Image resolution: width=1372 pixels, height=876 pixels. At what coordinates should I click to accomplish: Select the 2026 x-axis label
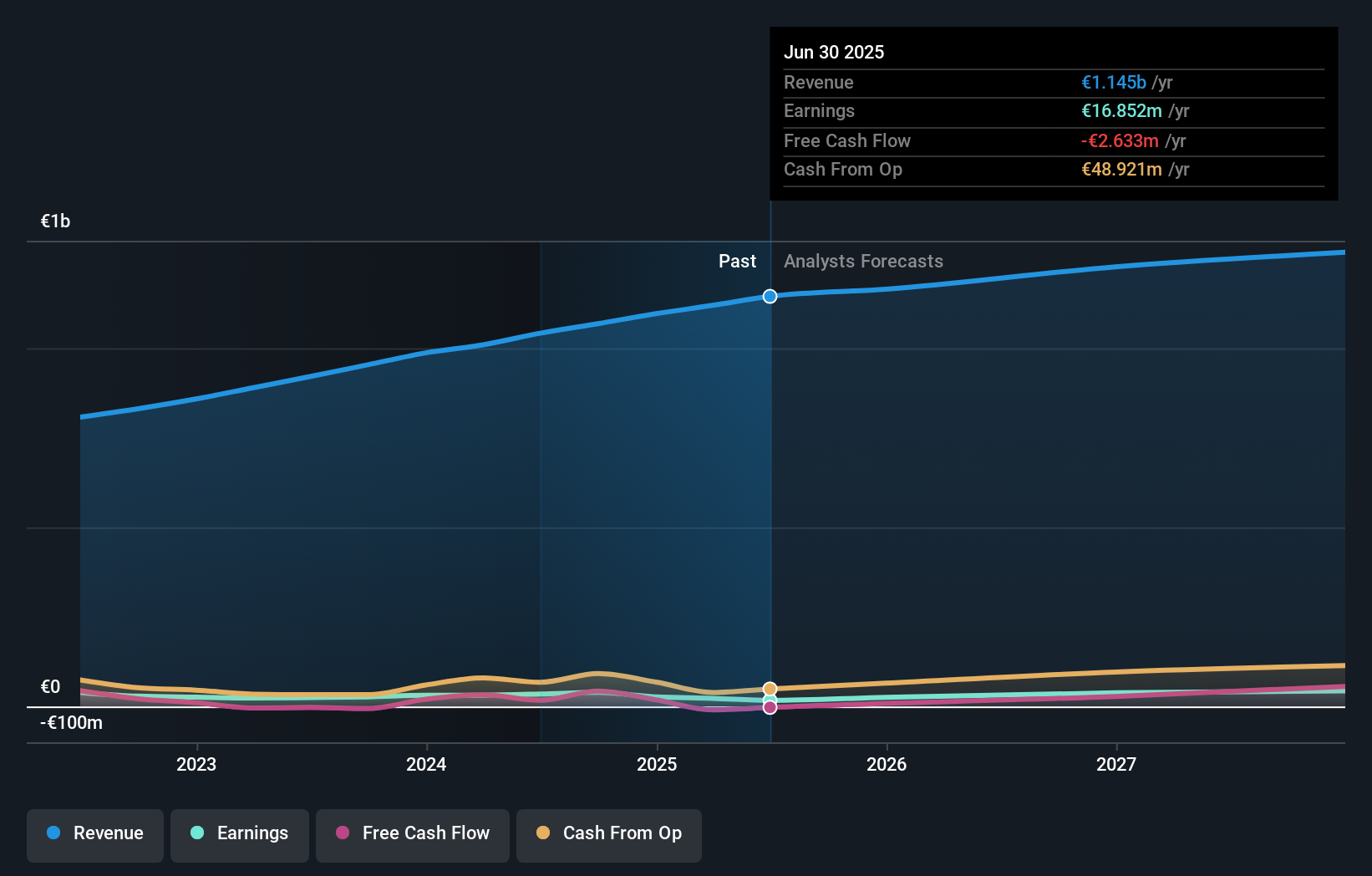pos(887,764)
